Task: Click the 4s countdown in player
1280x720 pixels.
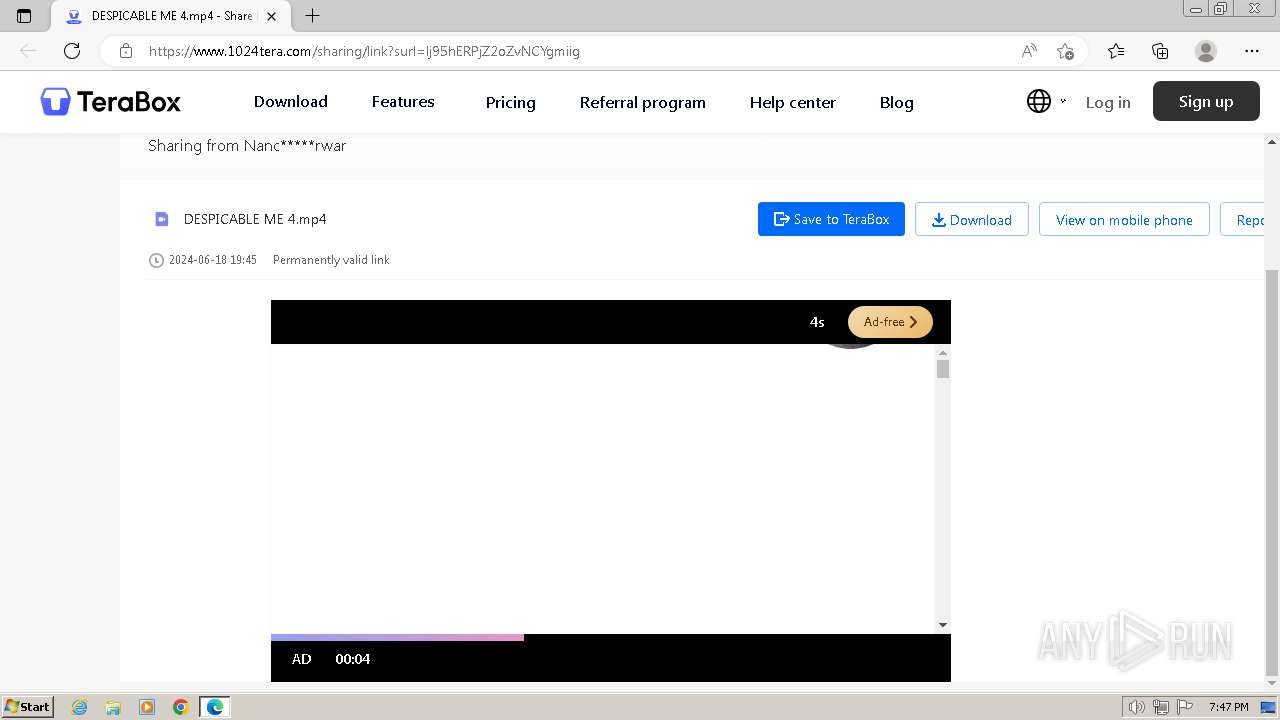Action: pos(817,322)
